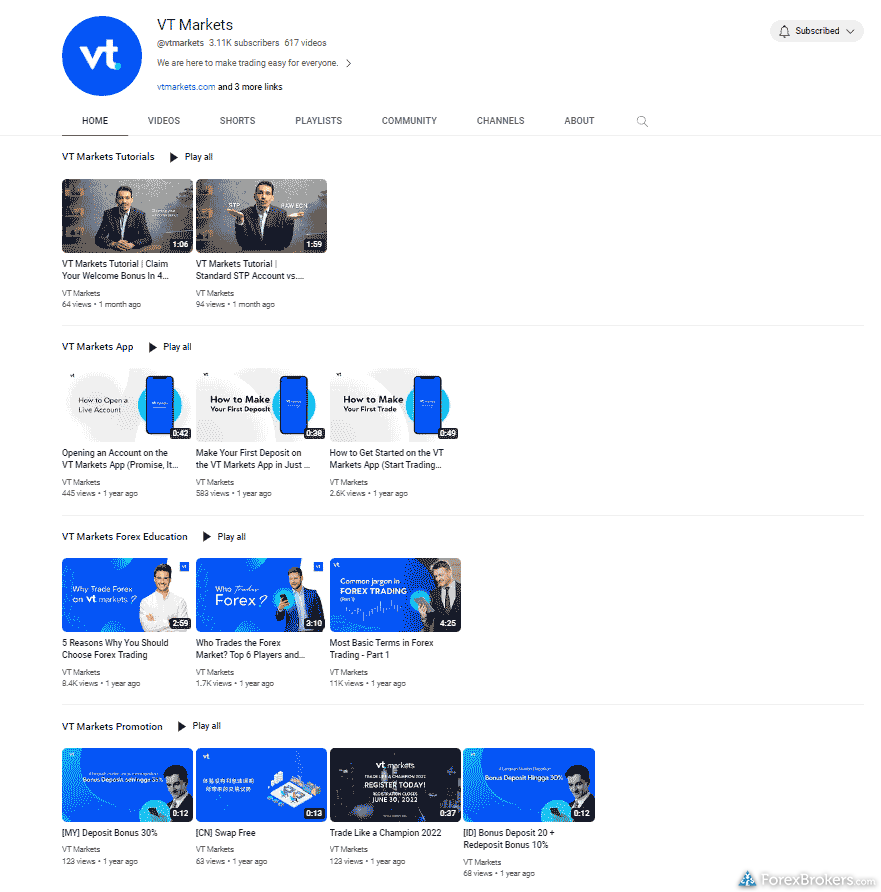Play the [MY] Deposit Bonus 30% thumbnail
Screen dimensions: 881x892
tap(127, 785)
